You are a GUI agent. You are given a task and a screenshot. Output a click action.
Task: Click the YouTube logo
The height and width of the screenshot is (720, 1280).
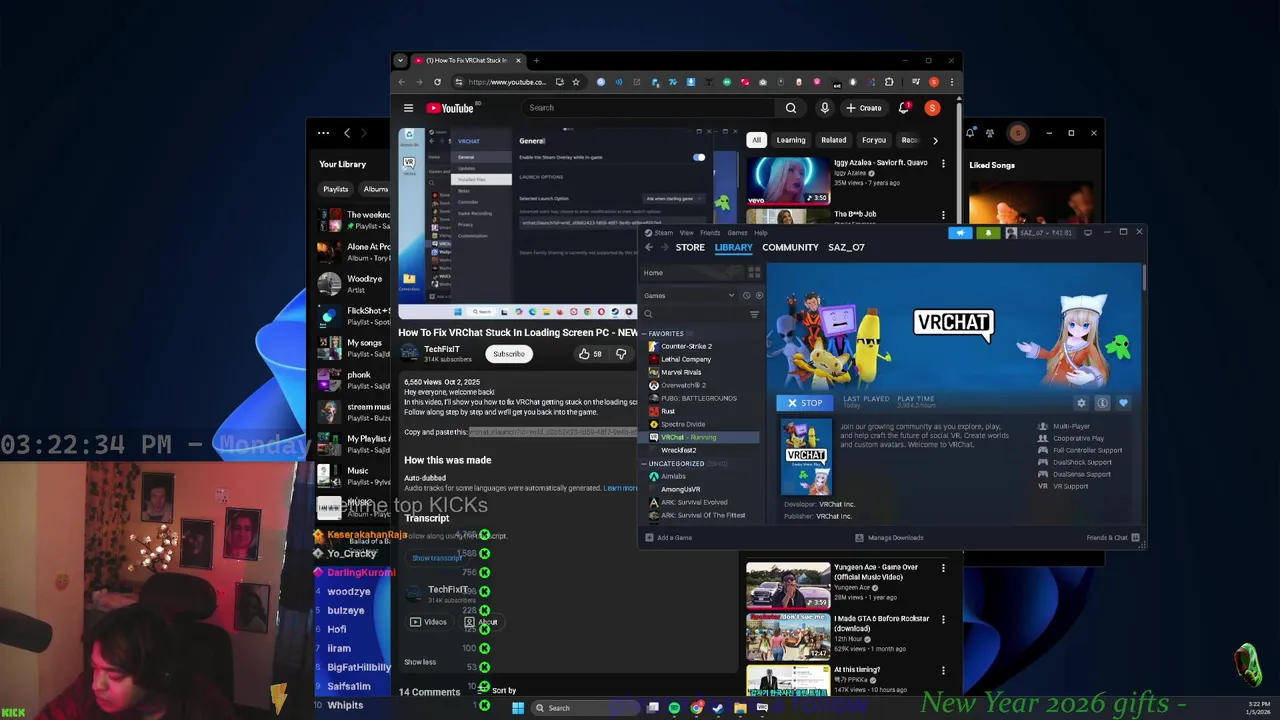click(x=451, y=108)
